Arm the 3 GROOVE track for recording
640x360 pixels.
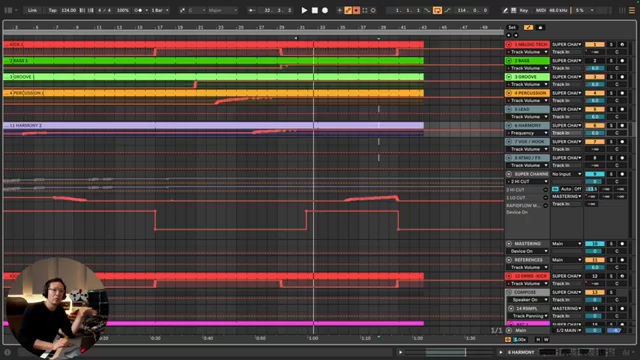622,77
